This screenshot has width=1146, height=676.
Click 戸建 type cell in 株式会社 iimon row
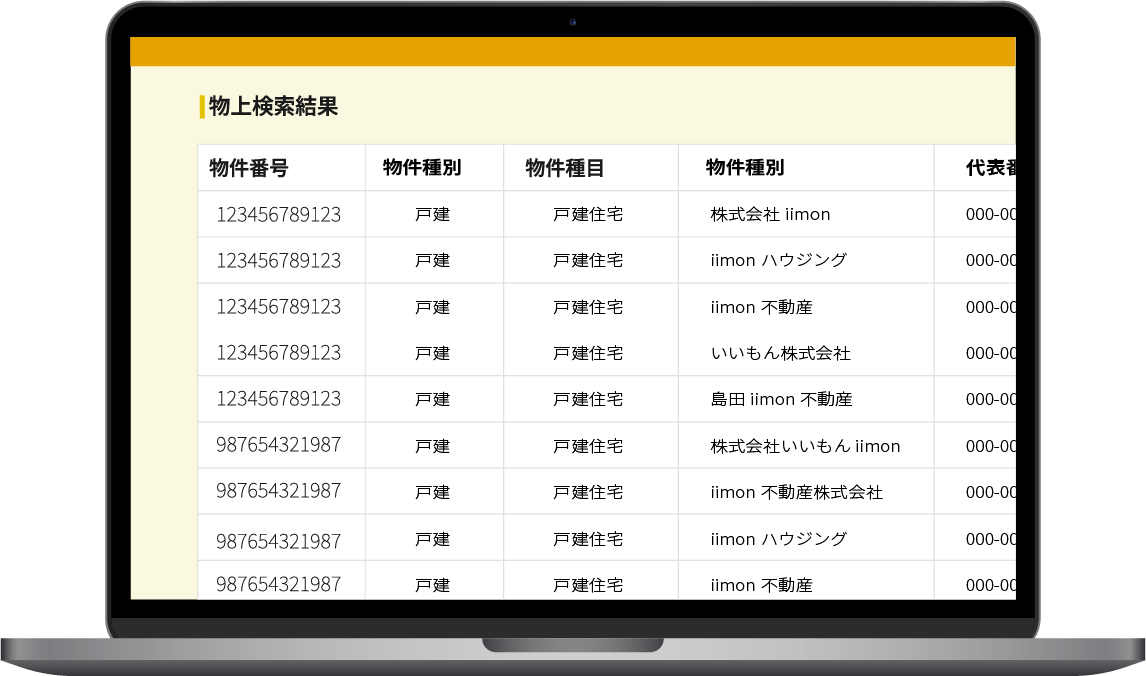[x=432, y=214]
